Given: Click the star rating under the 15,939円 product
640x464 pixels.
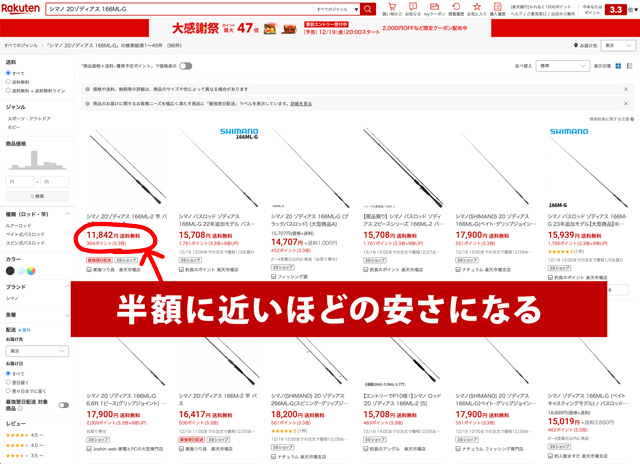Looking at the screenshot, I should click(560, 251).
